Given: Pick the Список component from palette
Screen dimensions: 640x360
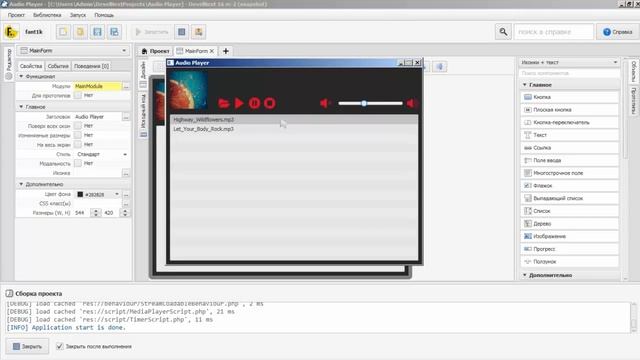Looking at the screenshot, I should (x=569, y=211).
